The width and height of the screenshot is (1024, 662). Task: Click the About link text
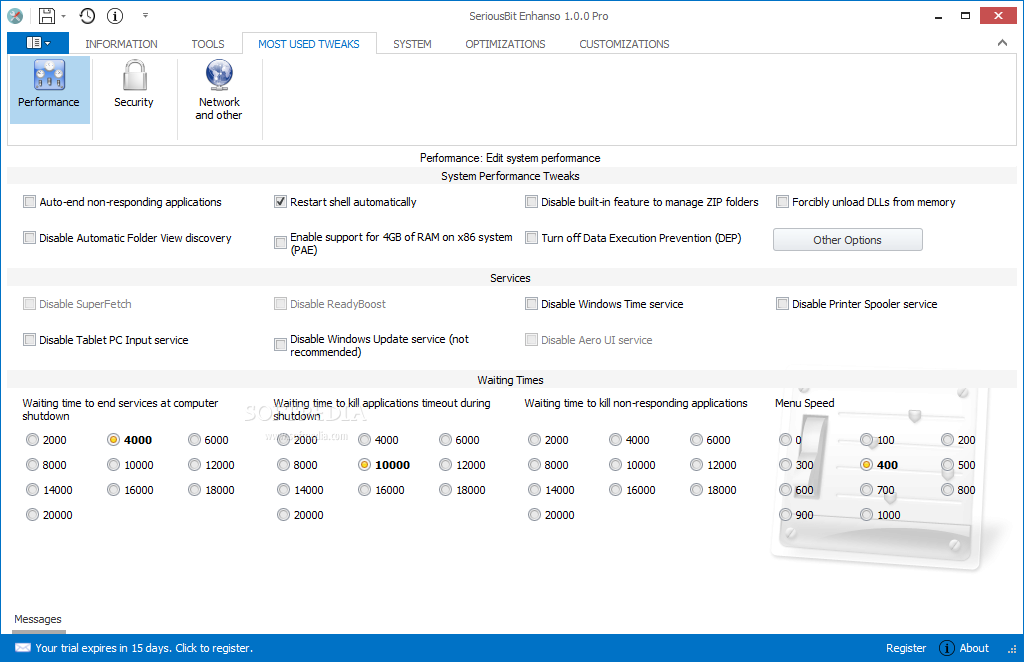[974, 648]
